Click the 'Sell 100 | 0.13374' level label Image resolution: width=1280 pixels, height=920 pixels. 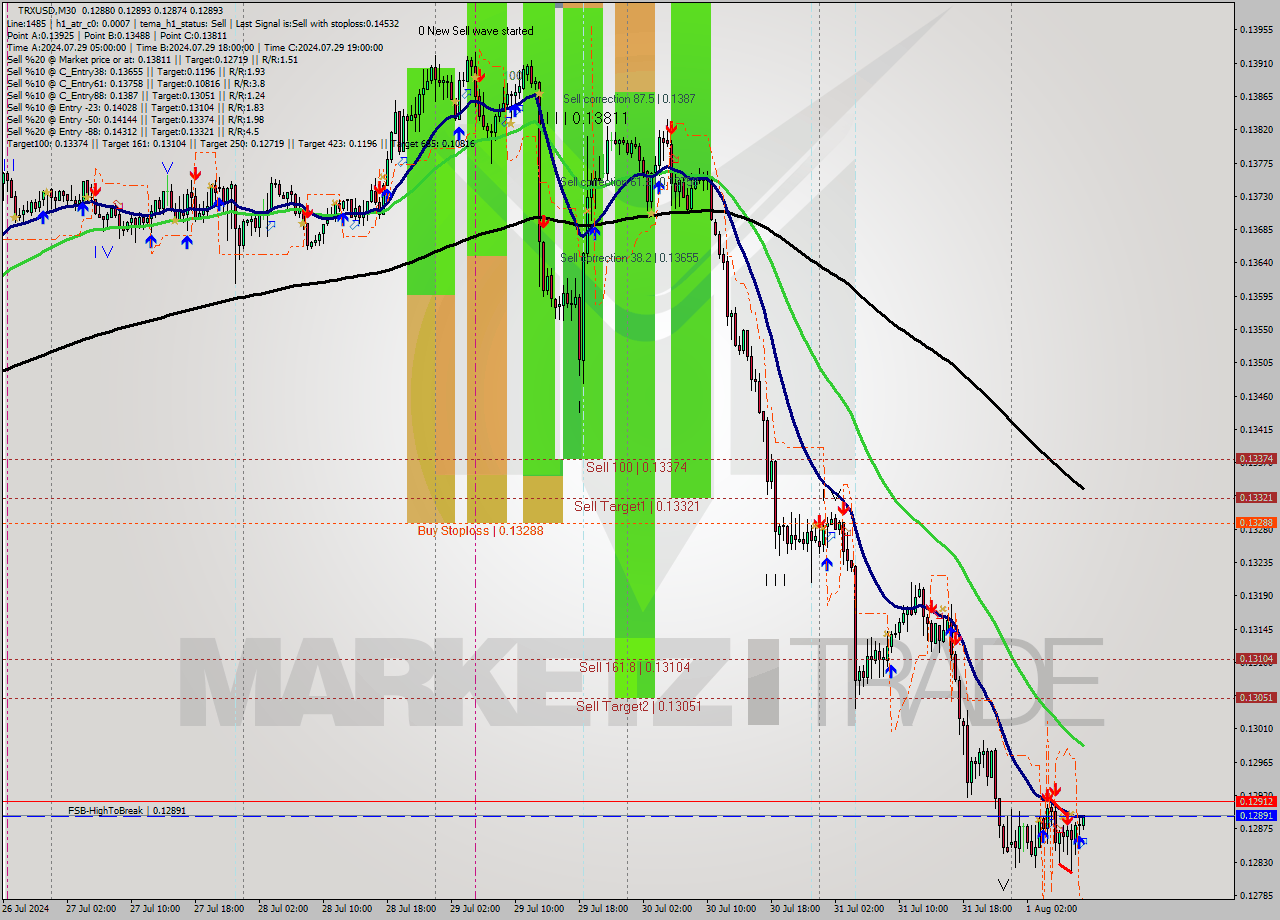[636, 467]
